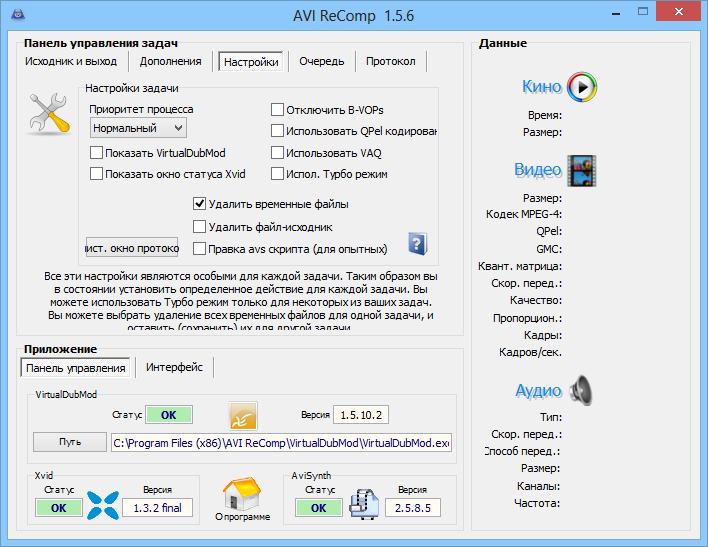Click the Кадров/сек. label
The image size is (708, 547).
531,352
